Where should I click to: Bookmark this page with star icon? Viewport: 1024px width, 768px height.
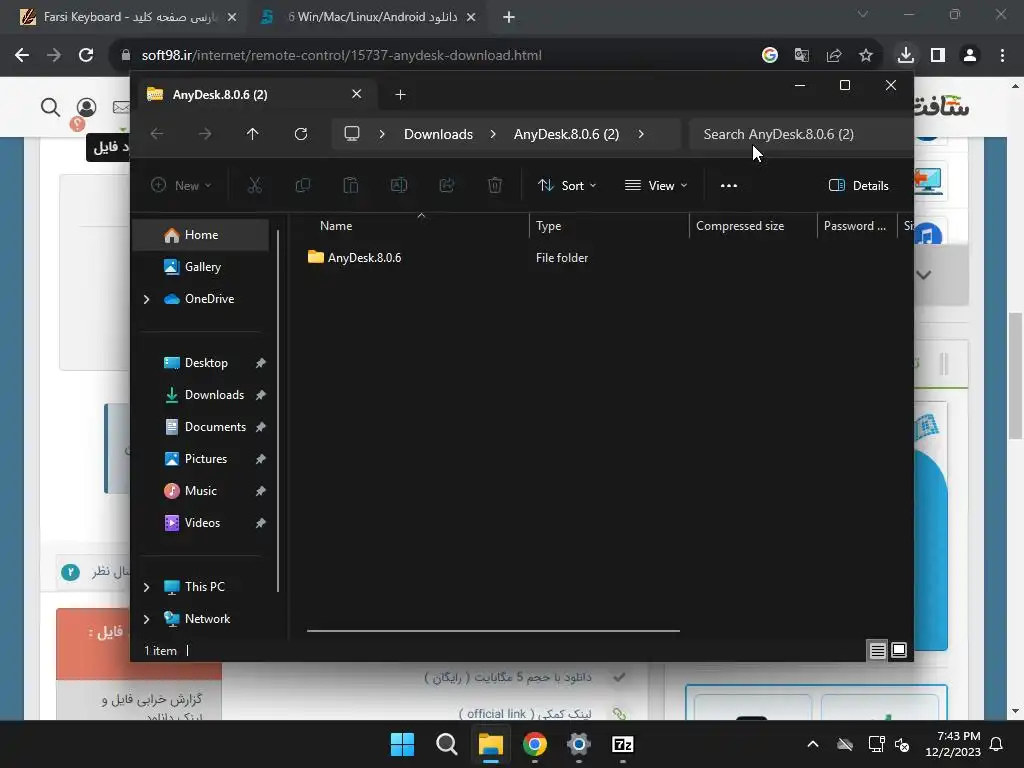866,55
